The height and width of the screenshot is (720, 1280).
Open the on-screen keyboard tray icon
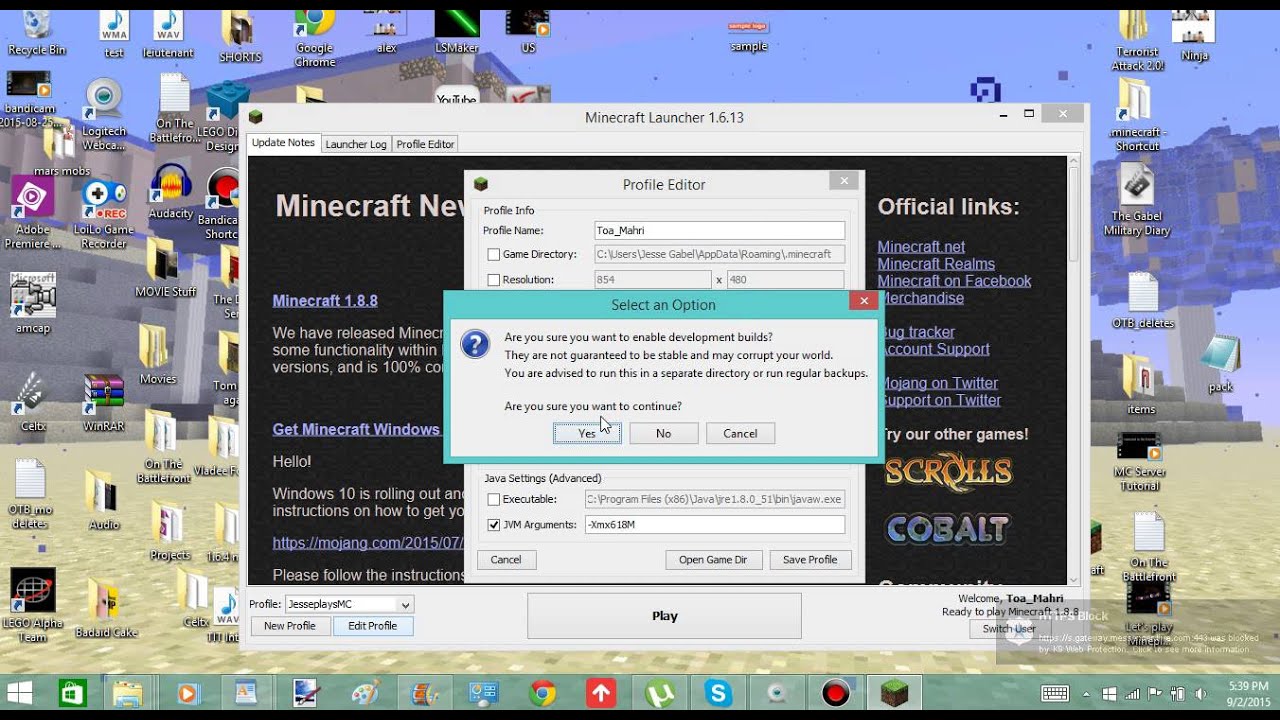pos(1054,693)
